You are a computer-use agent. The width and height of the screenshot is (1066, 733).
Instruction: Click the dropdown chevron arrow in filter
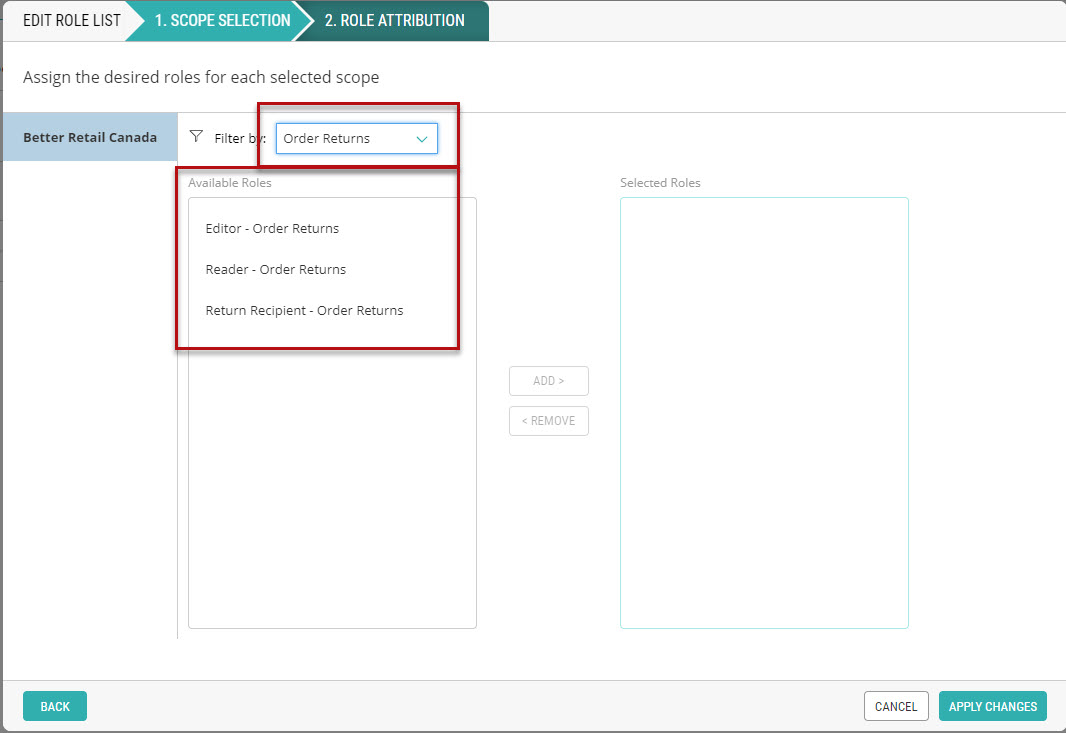[x=422, y=139]
